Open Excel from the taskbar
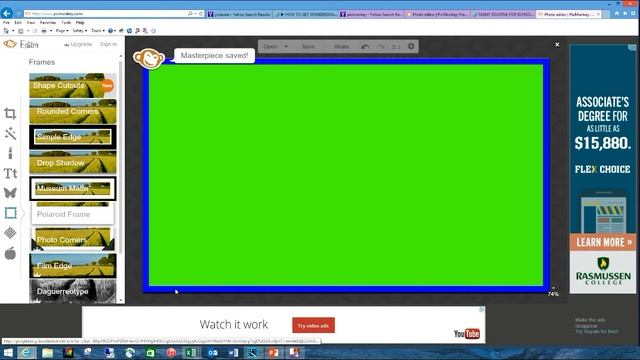640x360 pixels. (191, 353)
